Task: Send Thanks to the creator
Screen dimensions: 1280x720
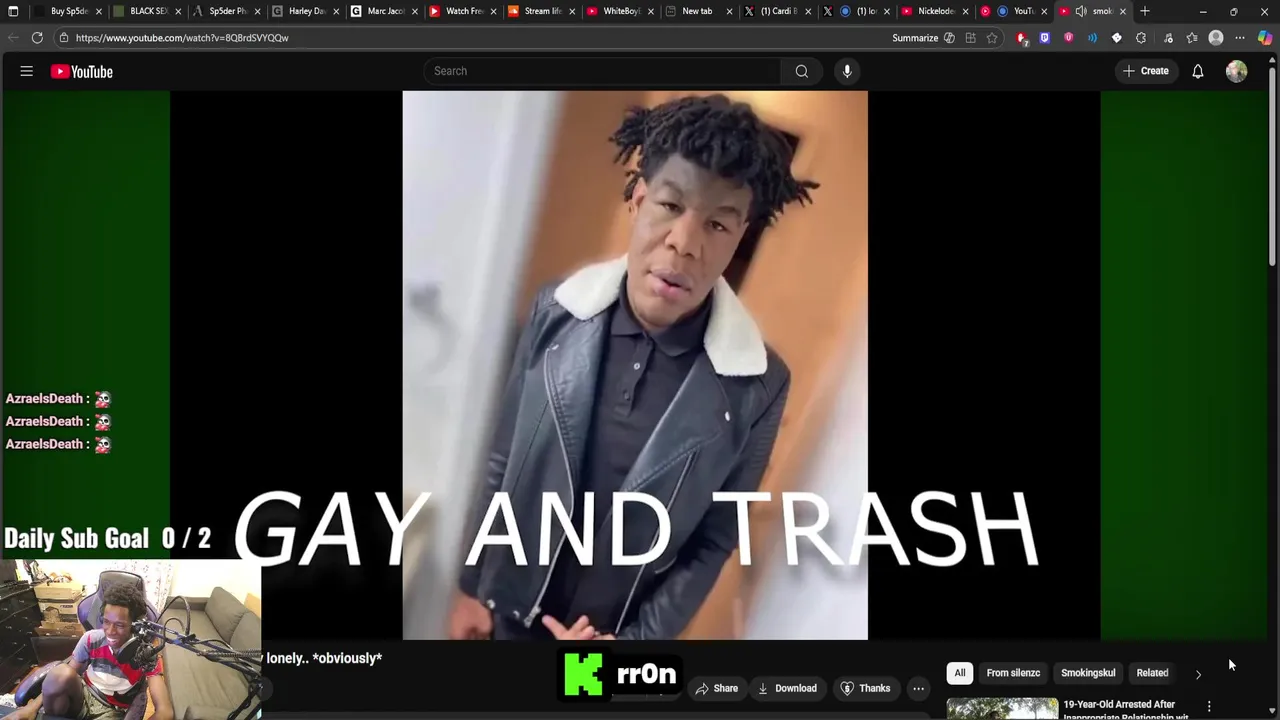Action: point(865,688)
